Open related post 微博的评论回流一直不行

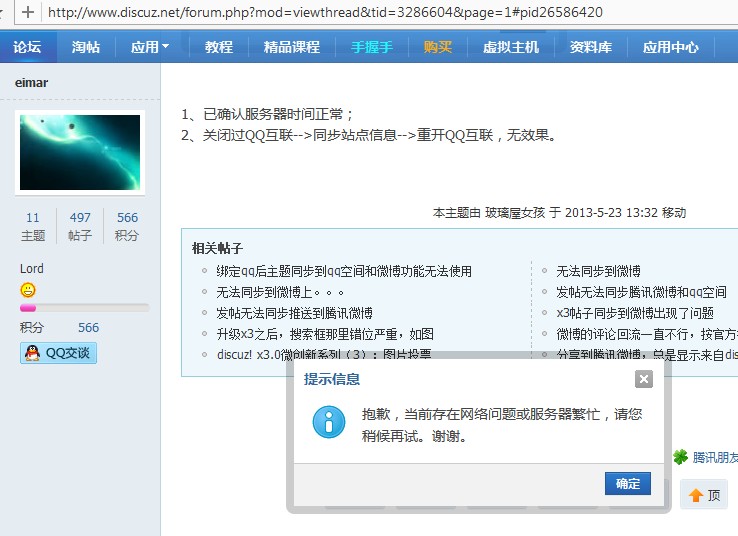pyautogui.click(x=647, y=334)
